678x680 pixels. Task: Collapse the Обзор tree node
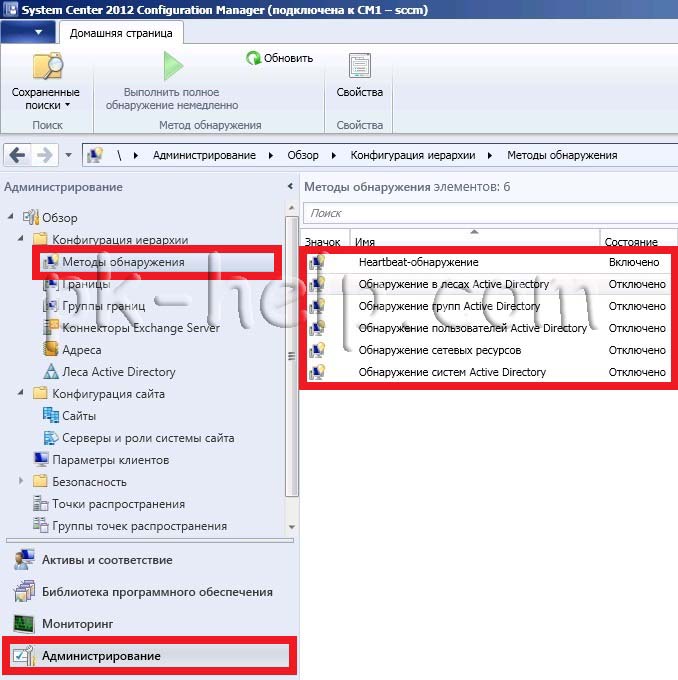(11, 216)
